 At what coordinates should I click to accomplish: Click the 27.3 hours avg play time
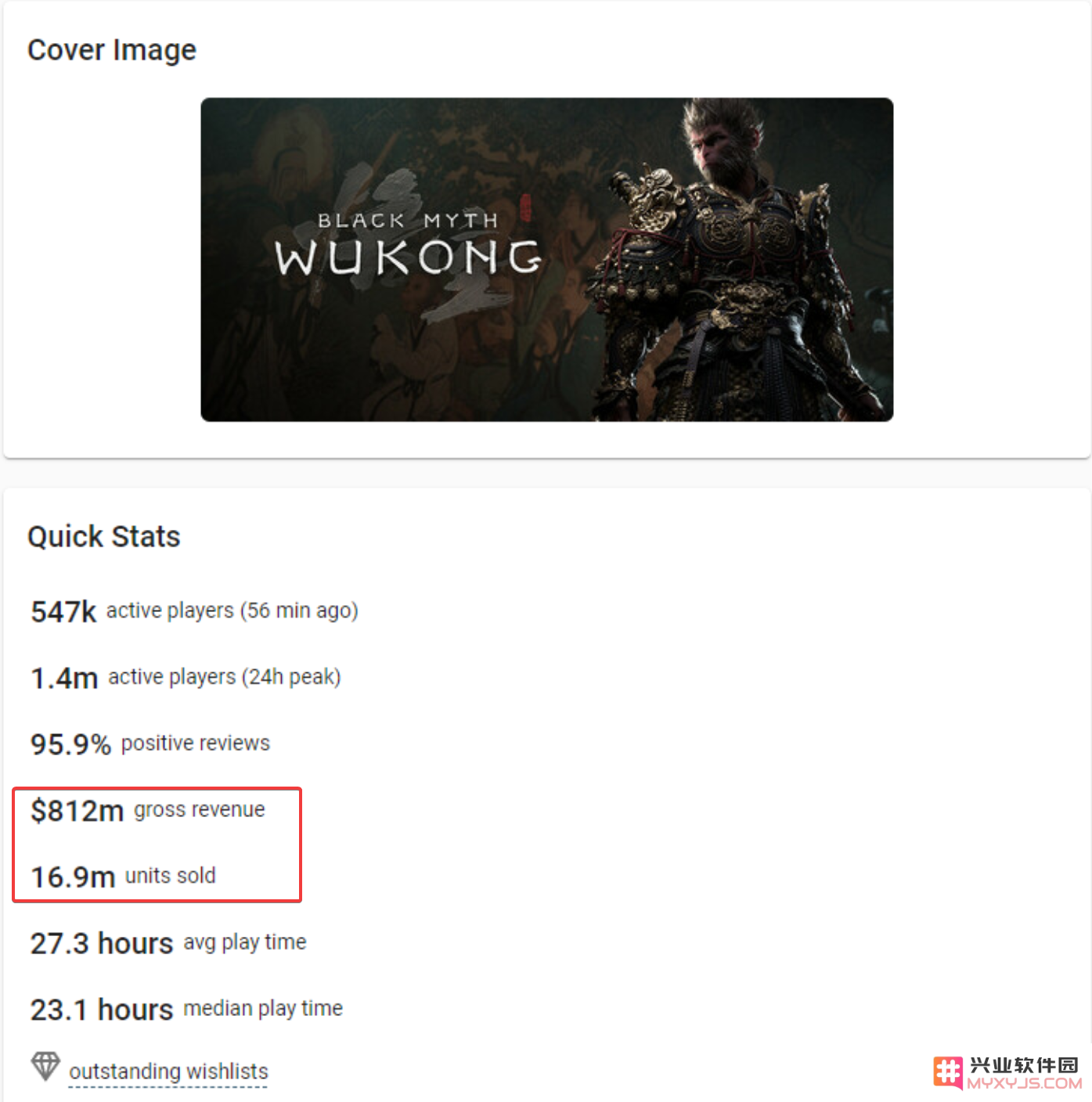click(168, 943)
